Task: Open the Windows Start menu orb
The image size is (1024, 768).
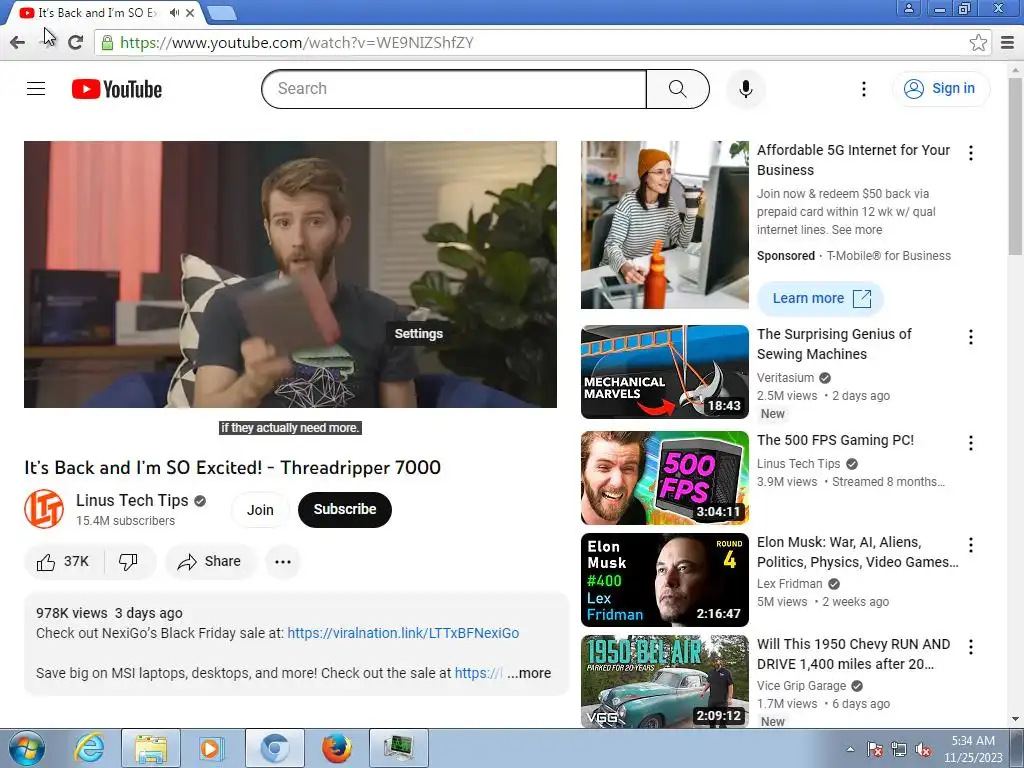Action: click(x=27, y=748)
